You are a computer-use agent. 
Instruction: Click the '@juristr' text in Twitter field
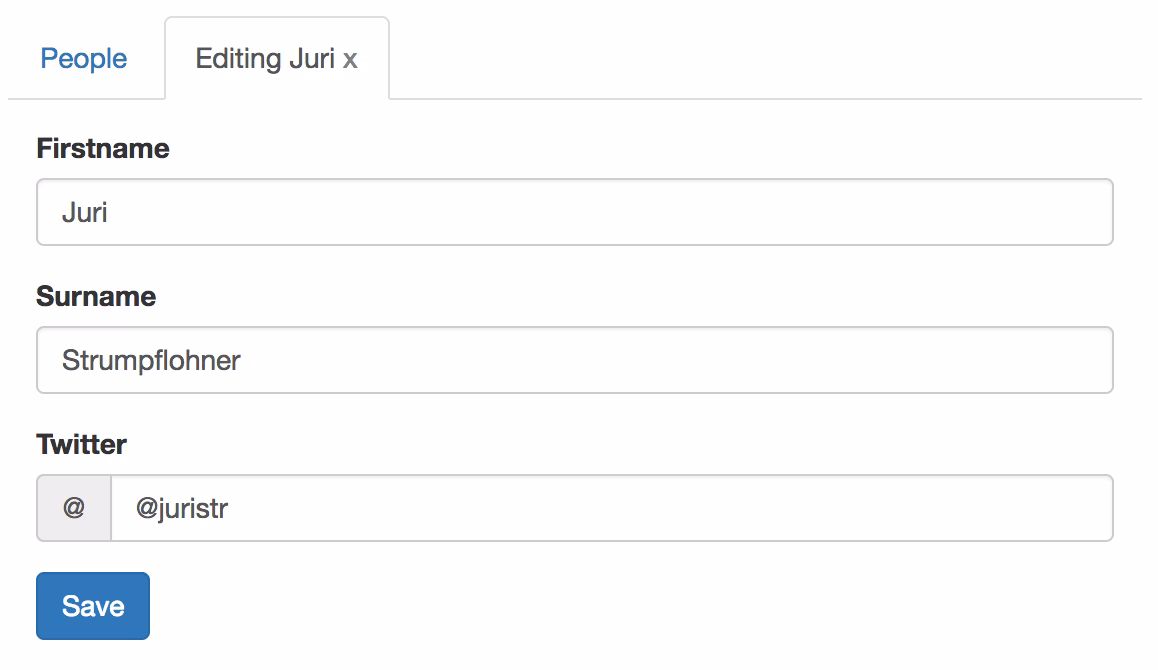[182, 509]
